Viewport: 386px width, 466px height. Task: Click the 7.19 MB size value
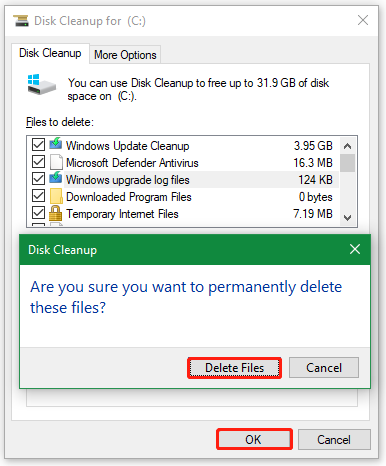[x=313, y=213]
